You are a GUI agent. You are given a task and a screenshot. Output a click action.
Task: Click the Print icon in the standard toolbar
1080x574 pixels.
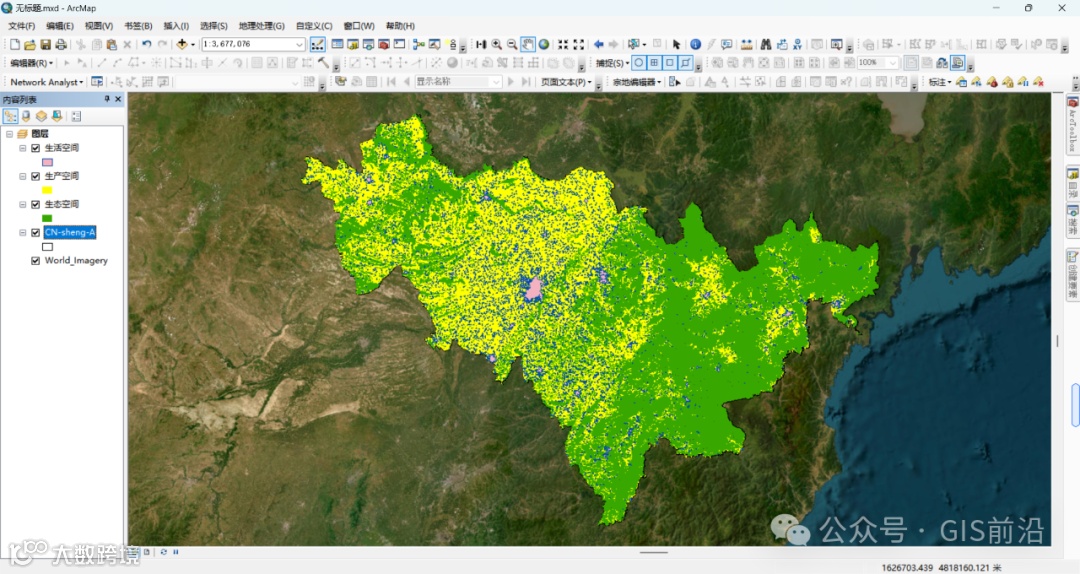61,44
